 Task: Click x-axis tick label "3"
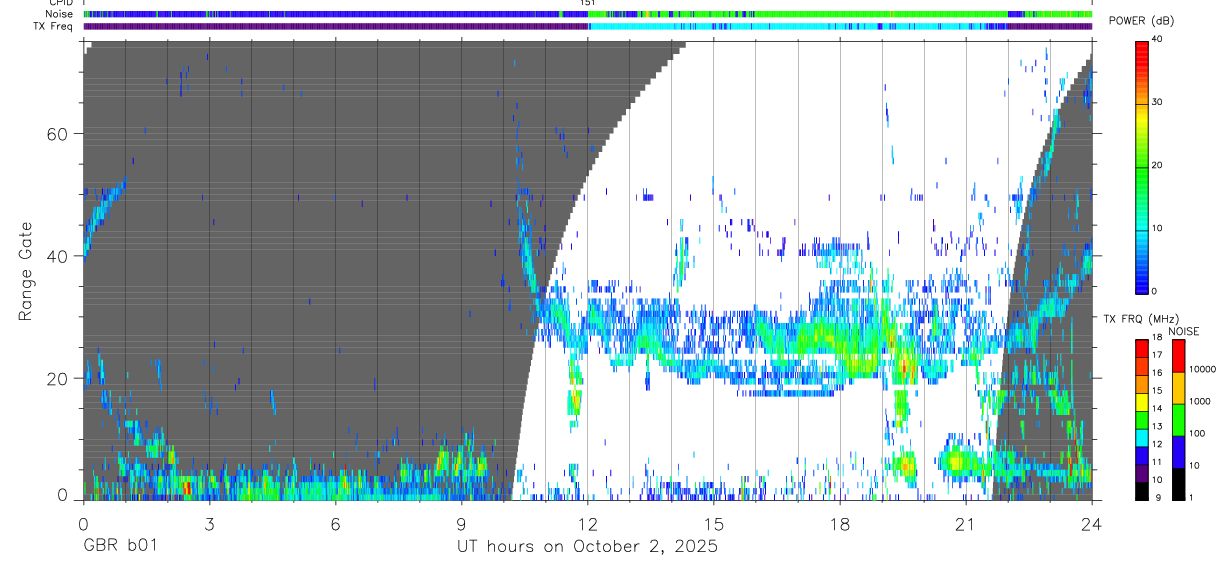point(209,523)
